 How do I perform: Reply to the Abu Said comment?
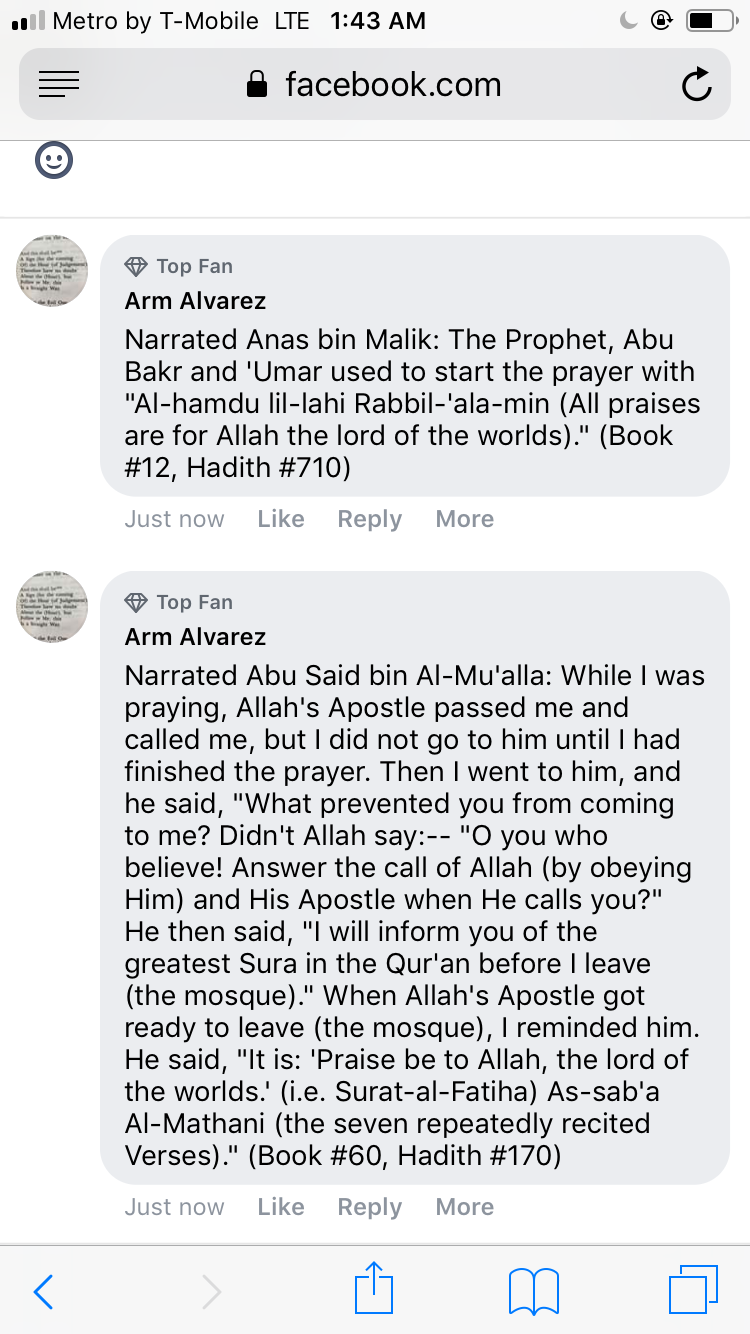(x=369, y=1207)
